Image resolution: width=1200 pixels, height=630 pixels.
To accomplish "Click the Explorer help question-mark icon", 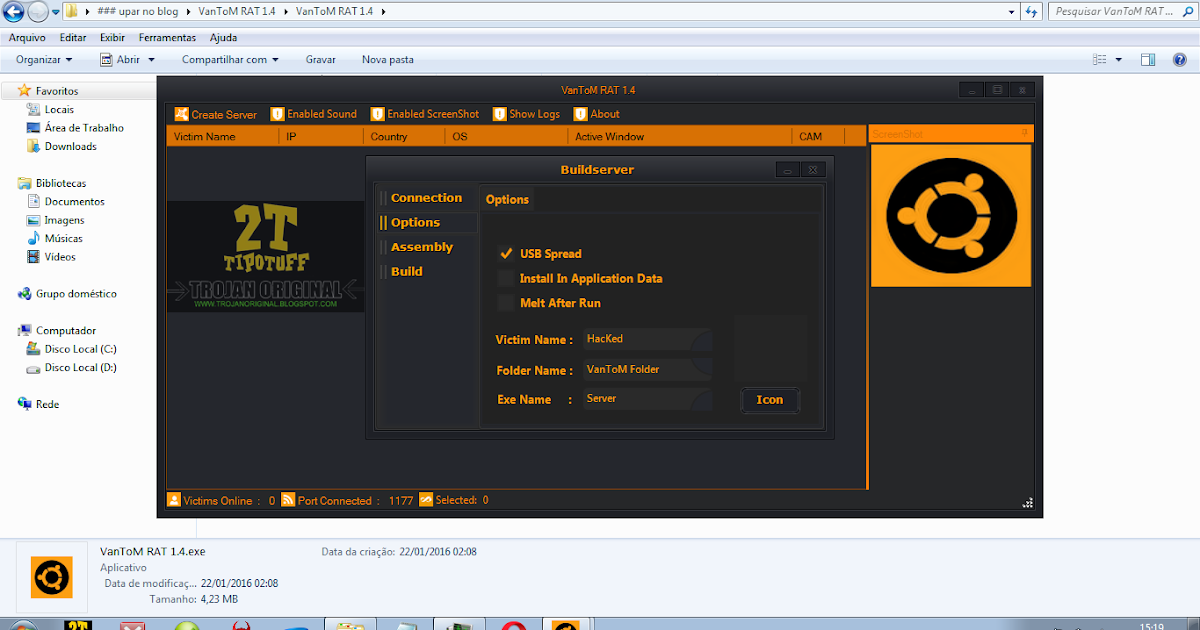I will click(x=1179, y=60).
